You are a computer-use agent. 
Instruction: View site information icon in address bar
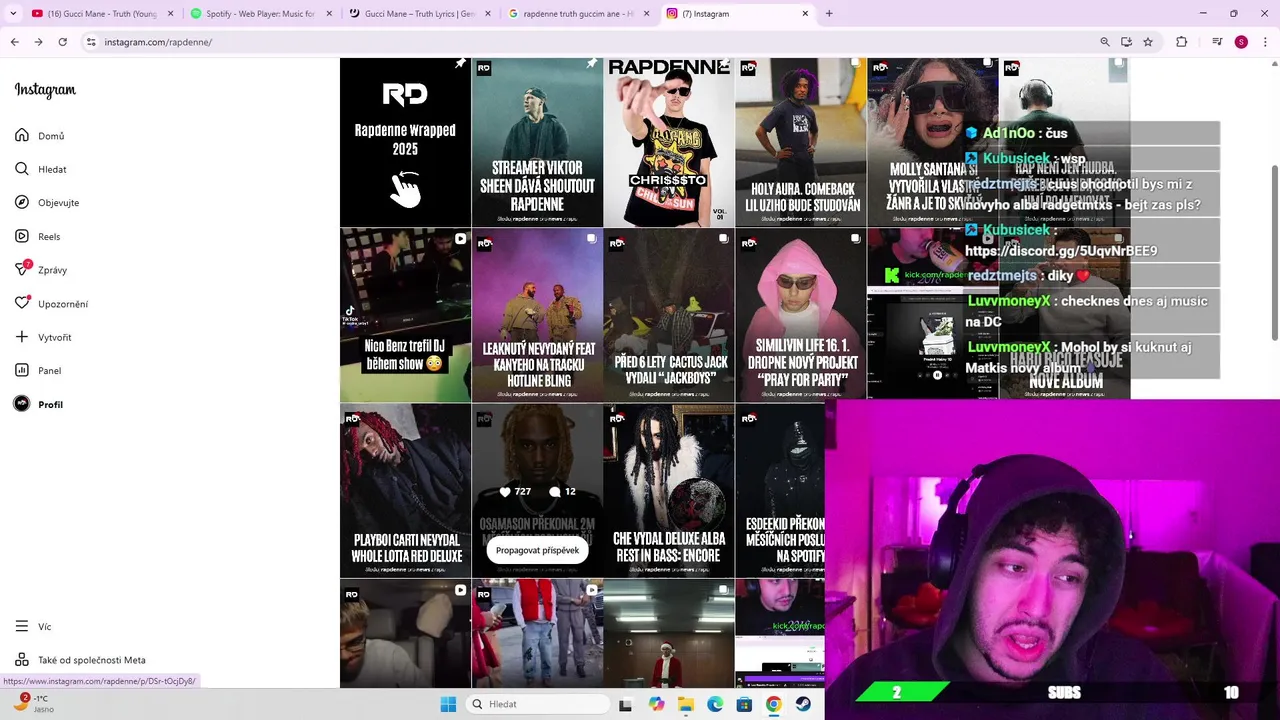click(x=91, y=42)
